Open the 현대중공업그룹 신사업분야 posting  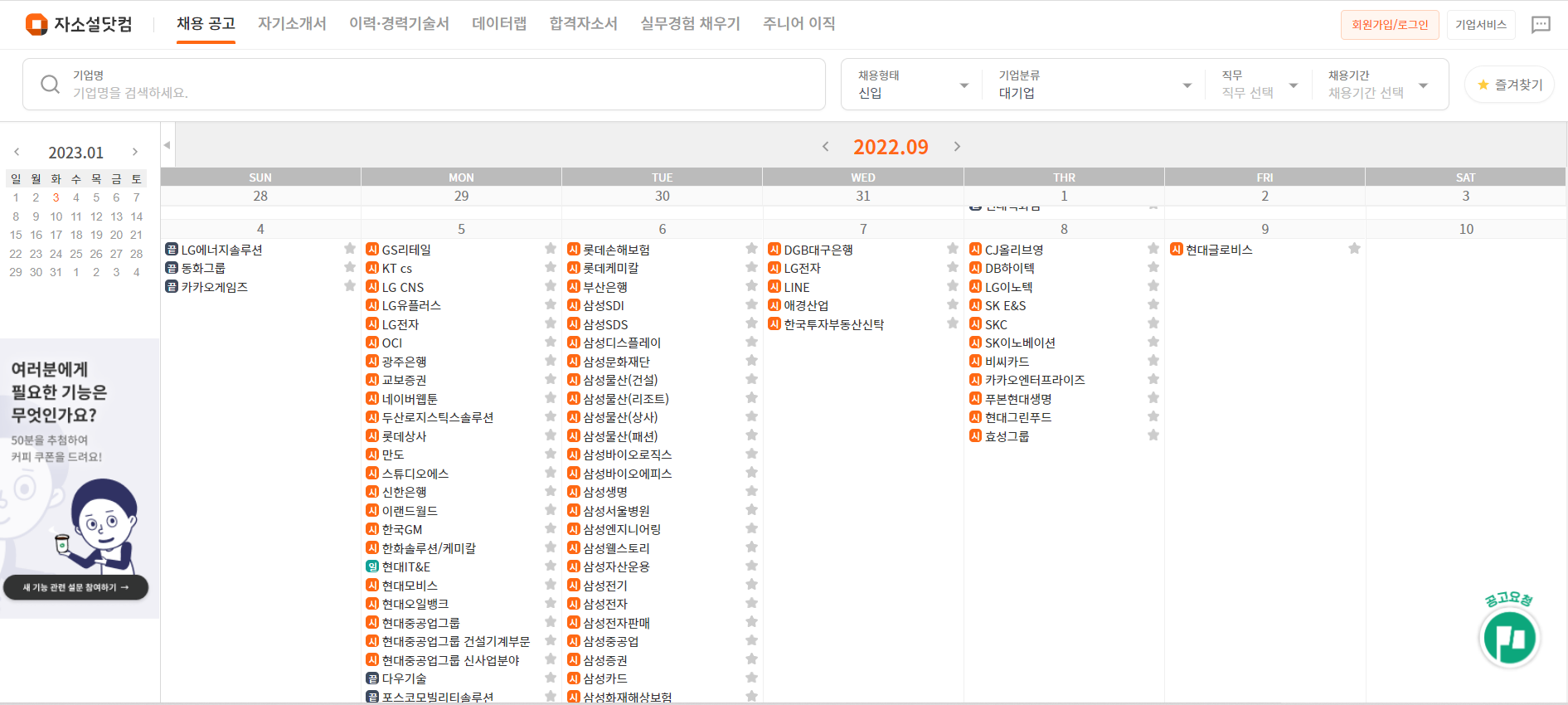[x=451, y=660]
